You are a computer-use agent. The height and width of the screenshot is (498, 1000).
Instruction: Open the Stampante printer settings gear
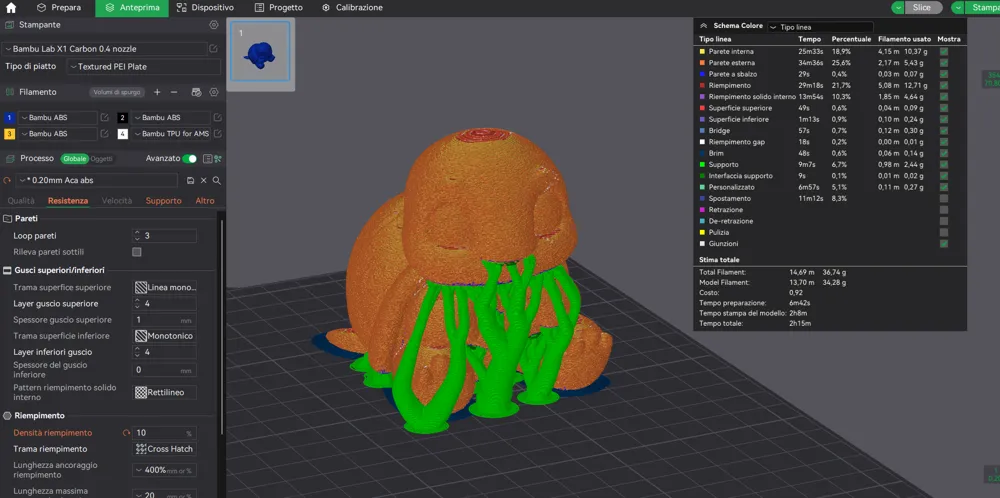click(214, 25)
